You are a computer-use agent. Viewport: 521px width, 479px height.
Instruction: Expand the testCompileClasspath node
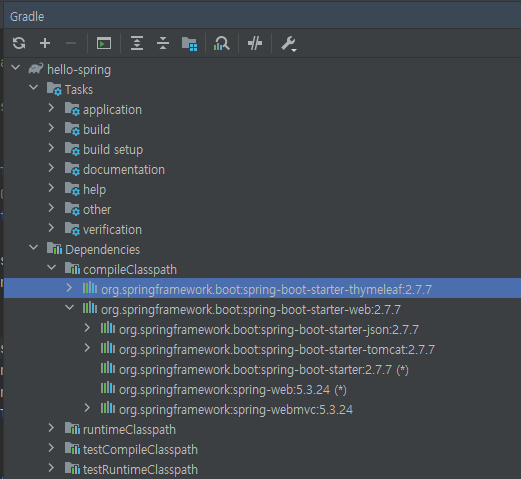point(51,448)
